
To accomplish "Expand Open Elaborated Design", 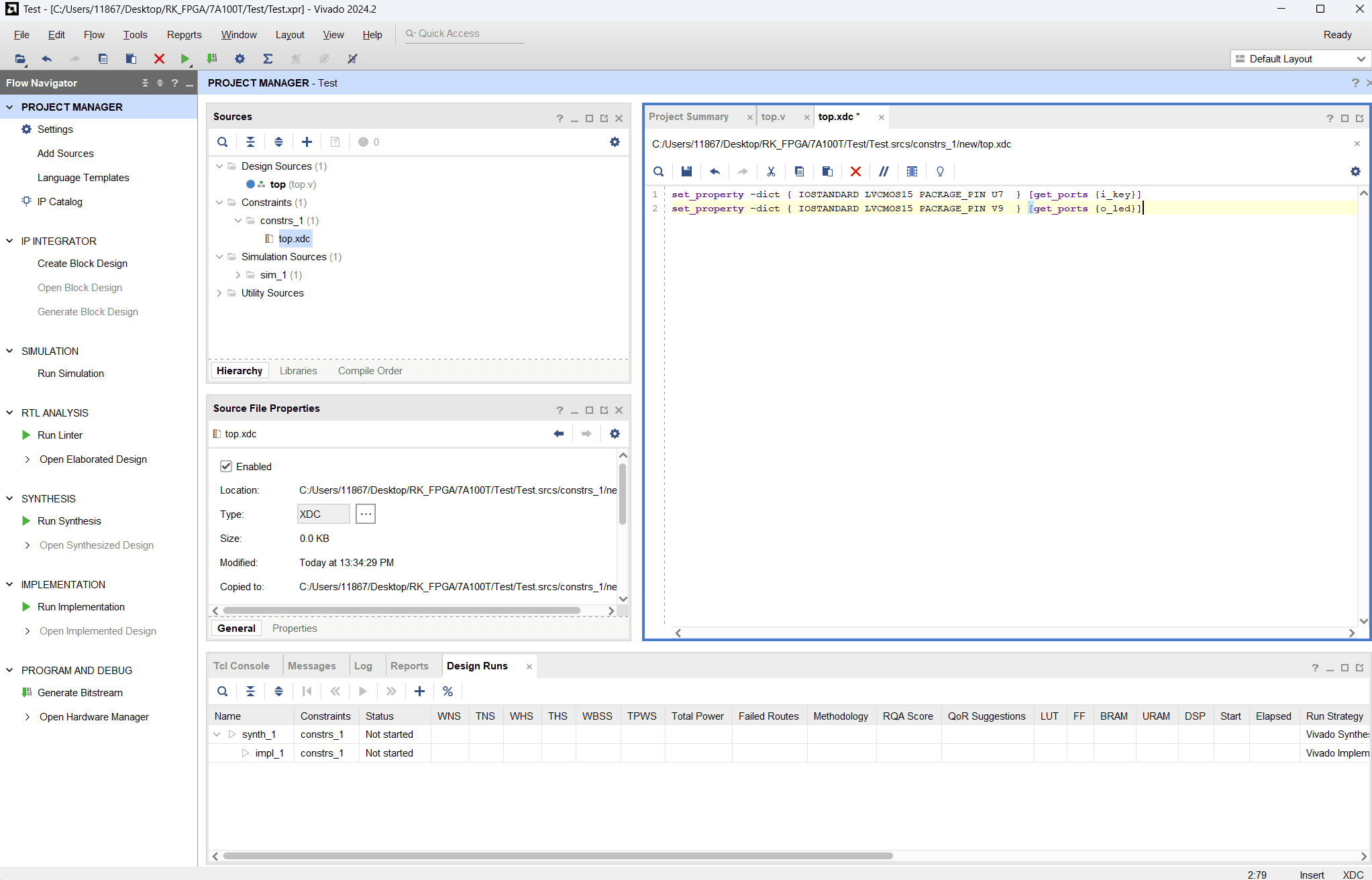I will [x=28, y=459].
